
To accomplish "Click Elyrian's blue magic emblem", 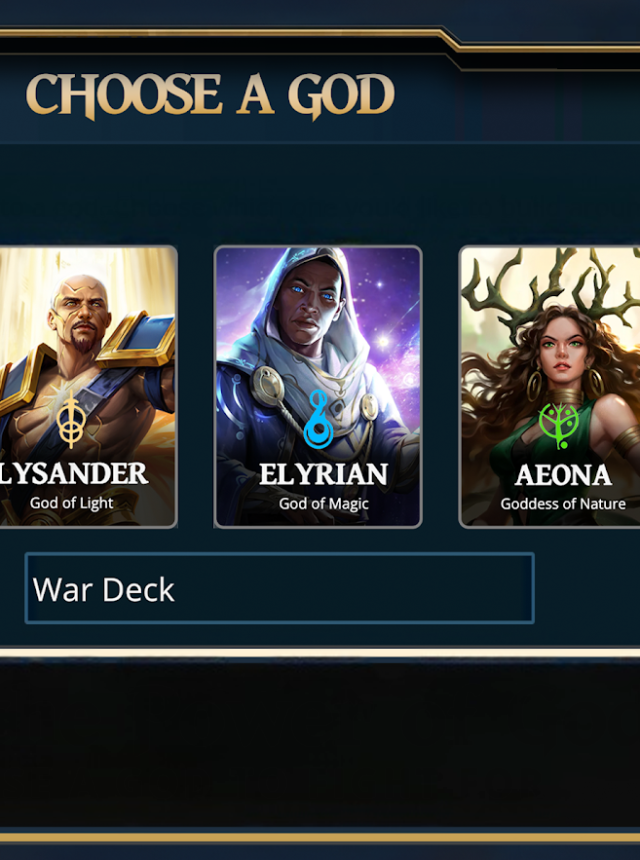I will pyautogui.click(x=318, y=418).
